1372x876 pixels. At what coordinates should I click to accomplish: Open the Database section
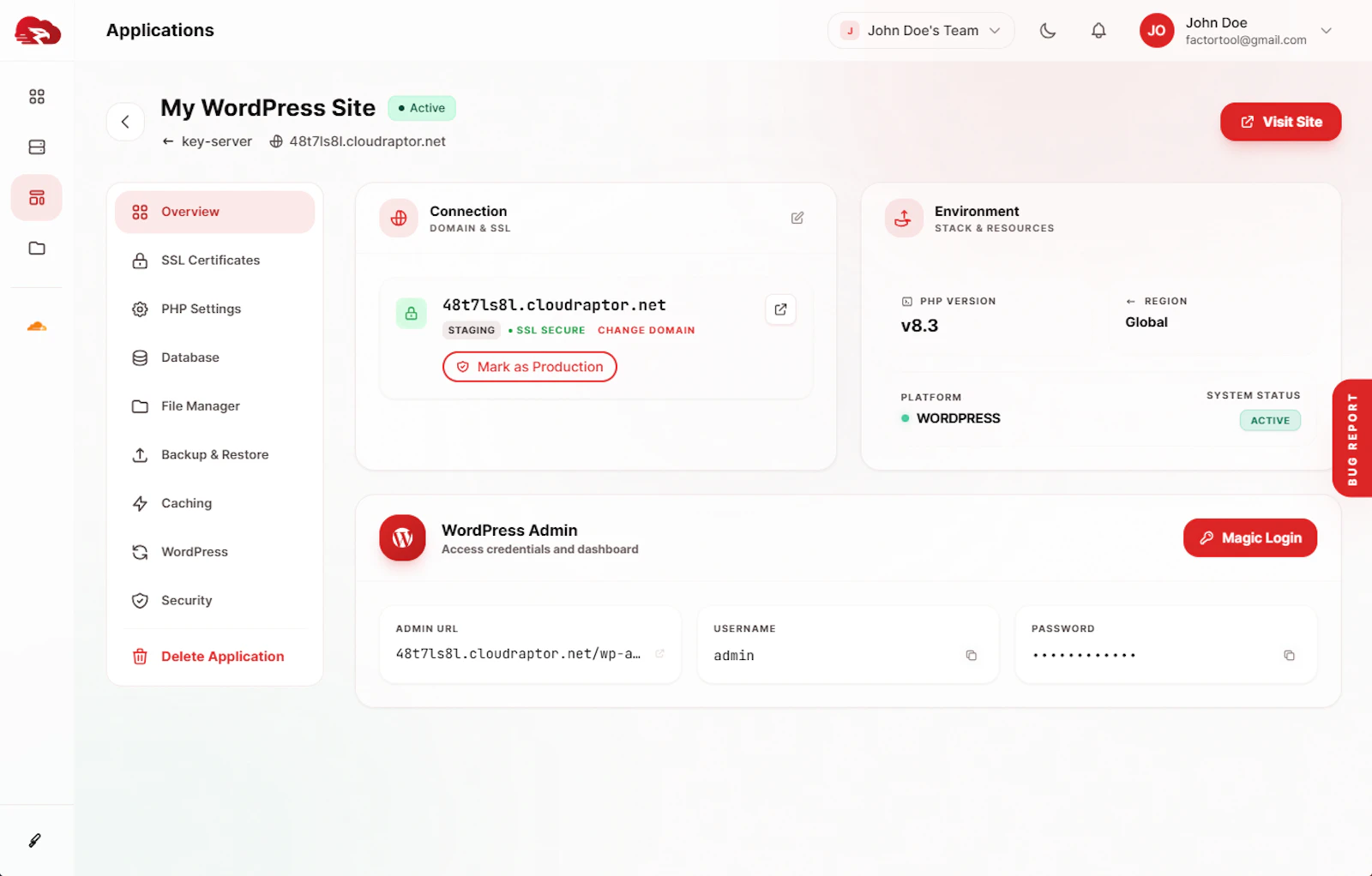215,357
